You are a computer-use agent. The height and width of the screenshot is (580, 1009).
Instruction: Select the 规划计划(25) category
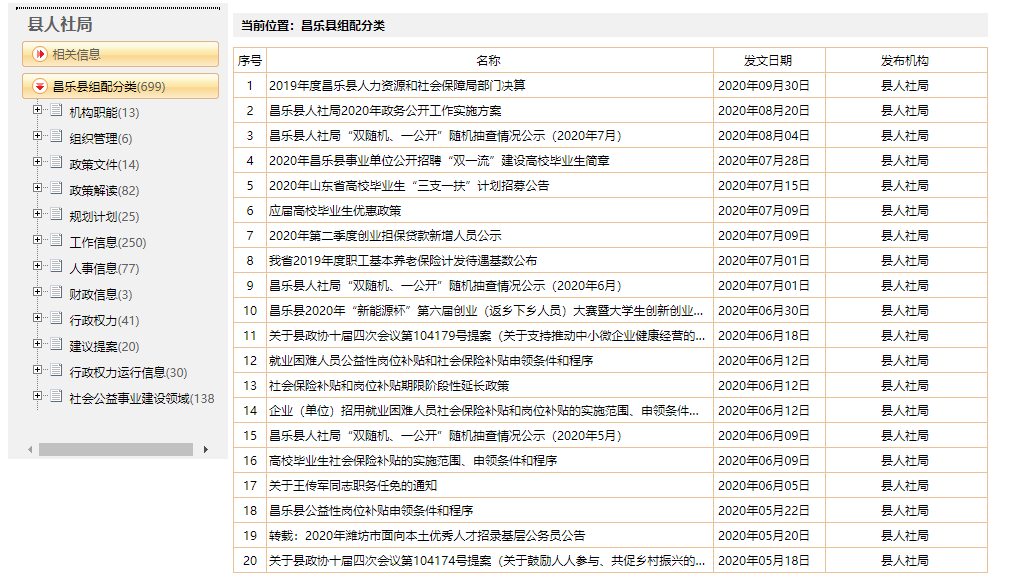104,216
